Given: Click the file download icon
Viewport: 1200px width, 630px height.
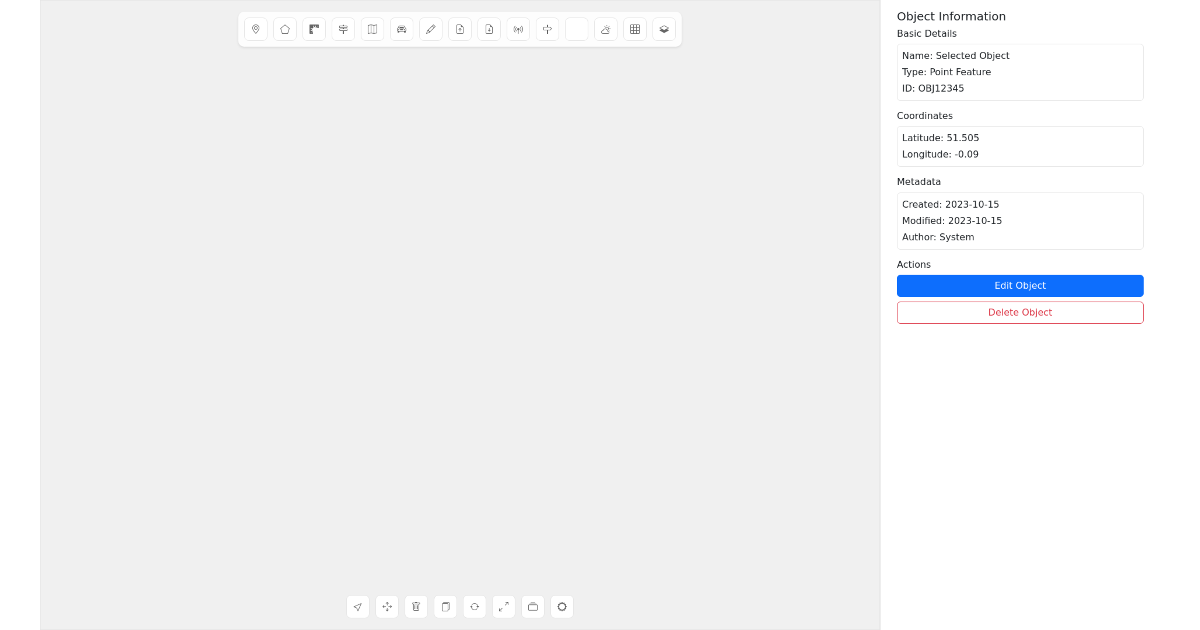Looking at the screenshot, I should click(489, 29).
